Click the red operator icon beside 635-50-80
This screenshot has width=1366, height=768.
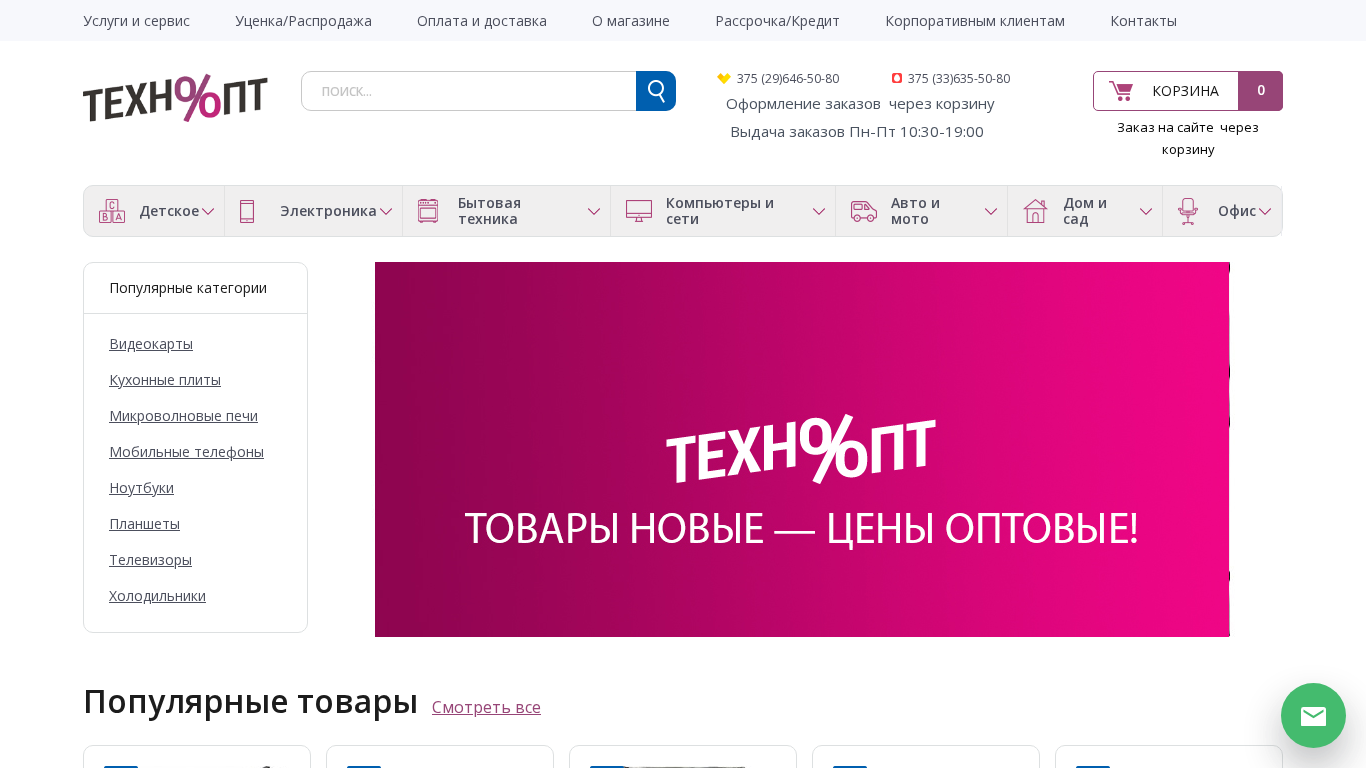tap(897, 78)
